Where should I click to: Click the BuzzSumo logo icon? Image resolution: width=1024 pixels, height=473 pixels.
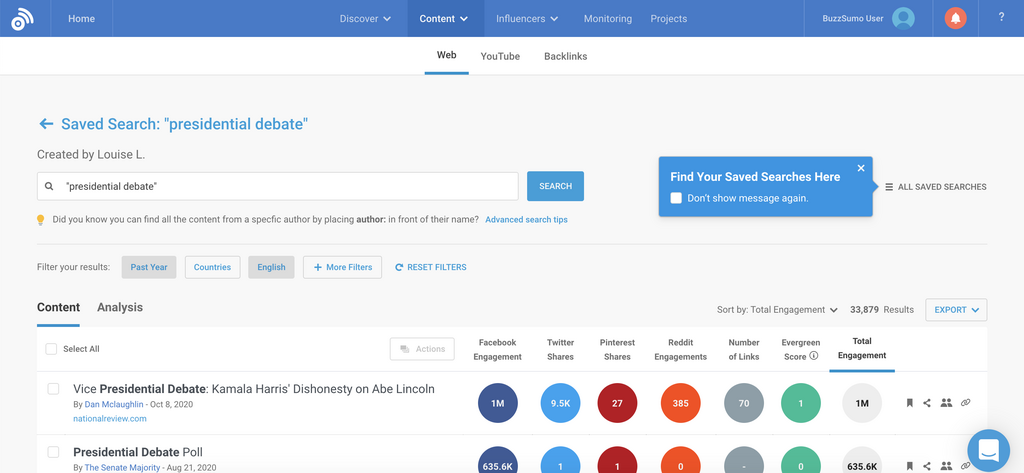22,19
